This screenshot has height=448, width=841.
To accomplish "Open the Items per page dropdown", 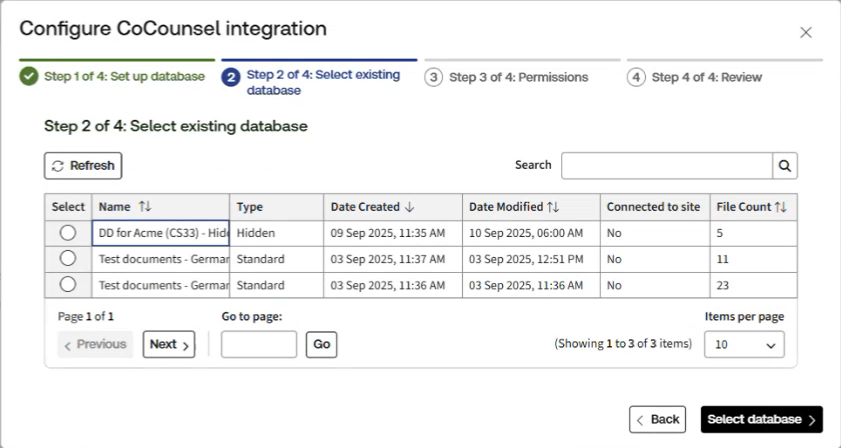I will [744, 345].
